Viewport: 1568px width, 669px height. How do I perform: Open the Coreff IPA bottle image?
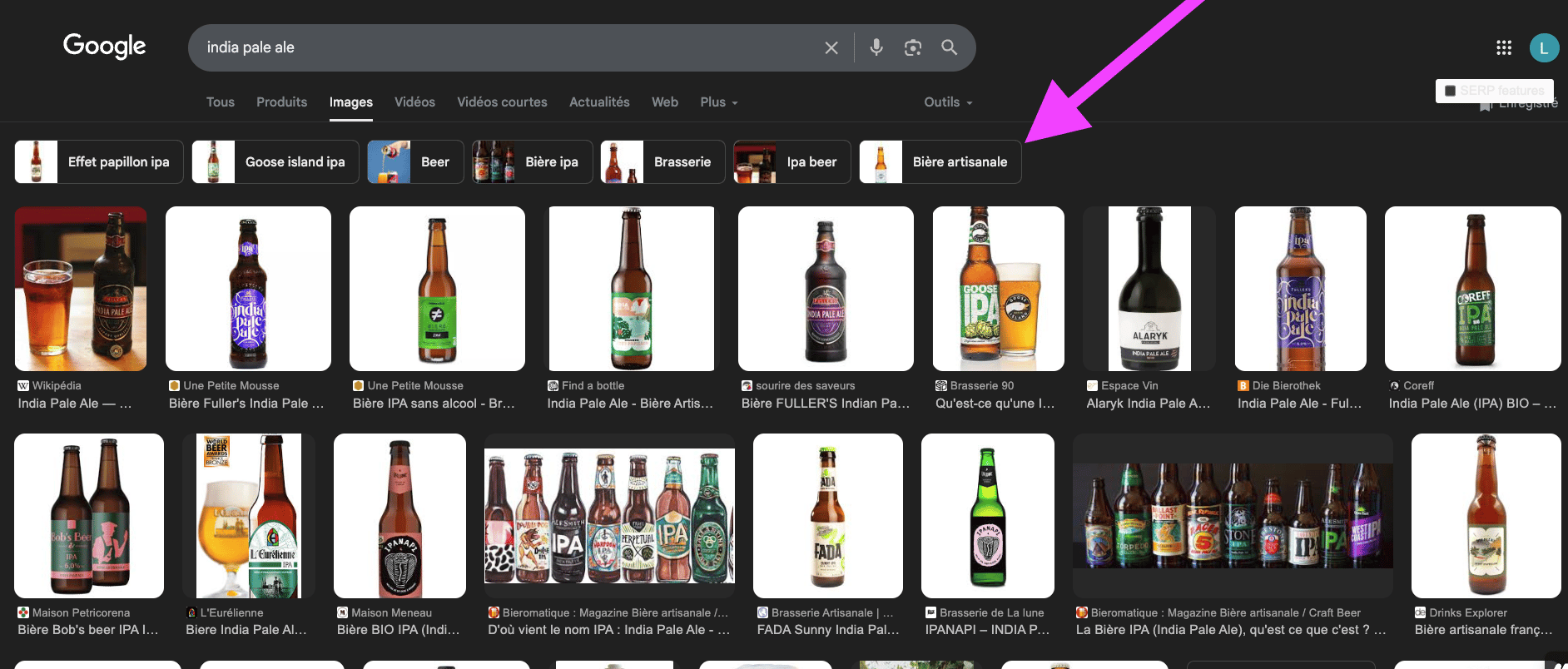[x=1473, y=289]
